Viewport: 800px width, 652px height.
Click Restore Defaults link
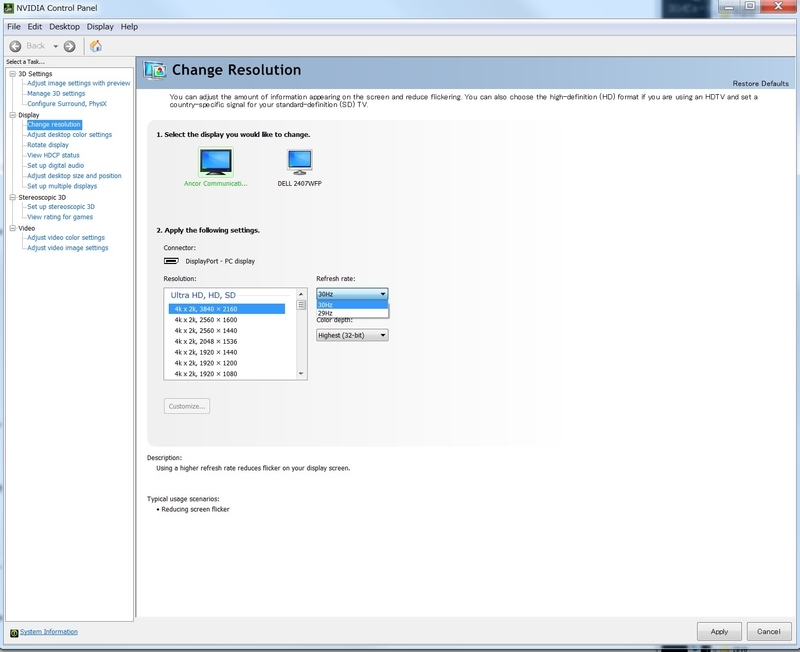click(x=760, y=83)
